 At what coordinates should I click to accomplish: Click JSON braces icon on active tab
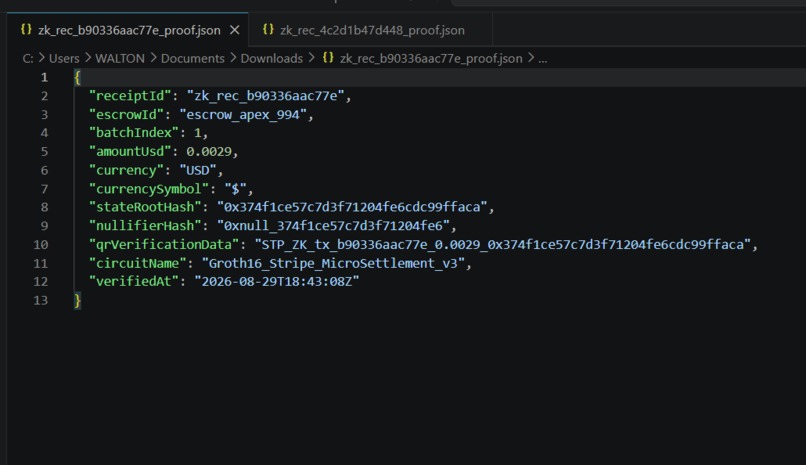coord(26,29)
